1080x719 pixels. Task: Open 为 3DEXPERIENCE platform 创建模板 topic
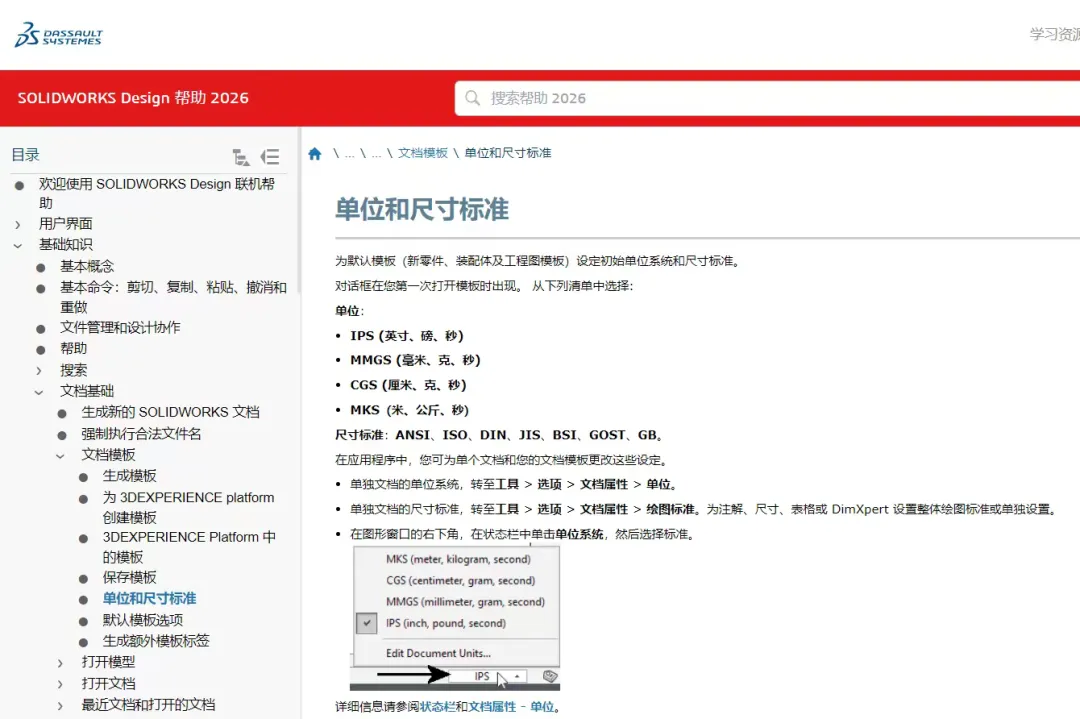pos(188,507)
